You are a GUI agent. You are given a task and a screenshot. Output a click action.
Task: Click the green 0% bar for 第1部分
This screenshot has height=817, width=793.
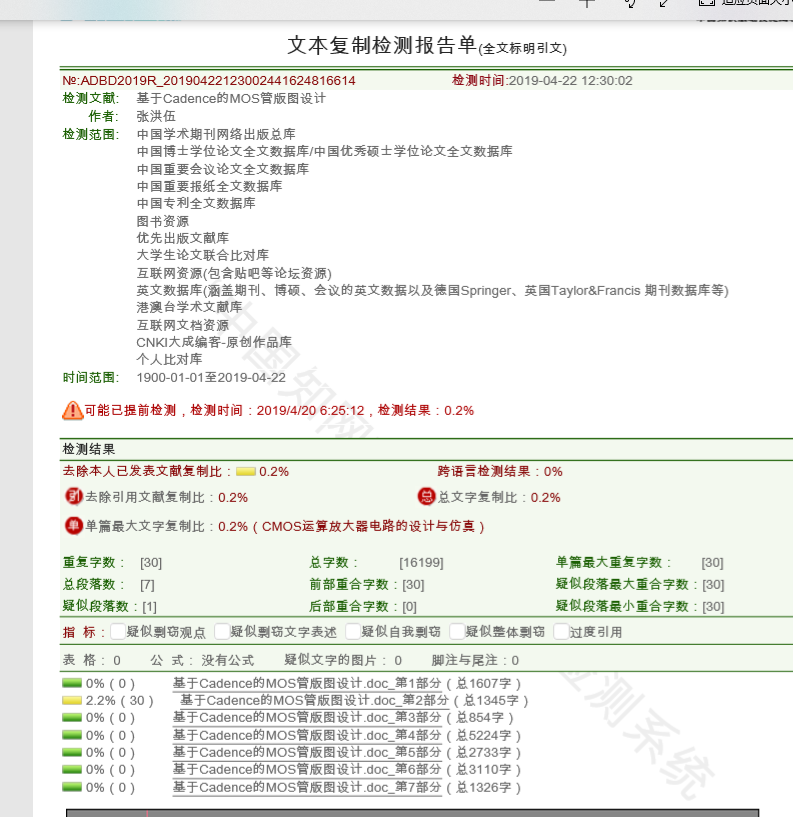72,683
